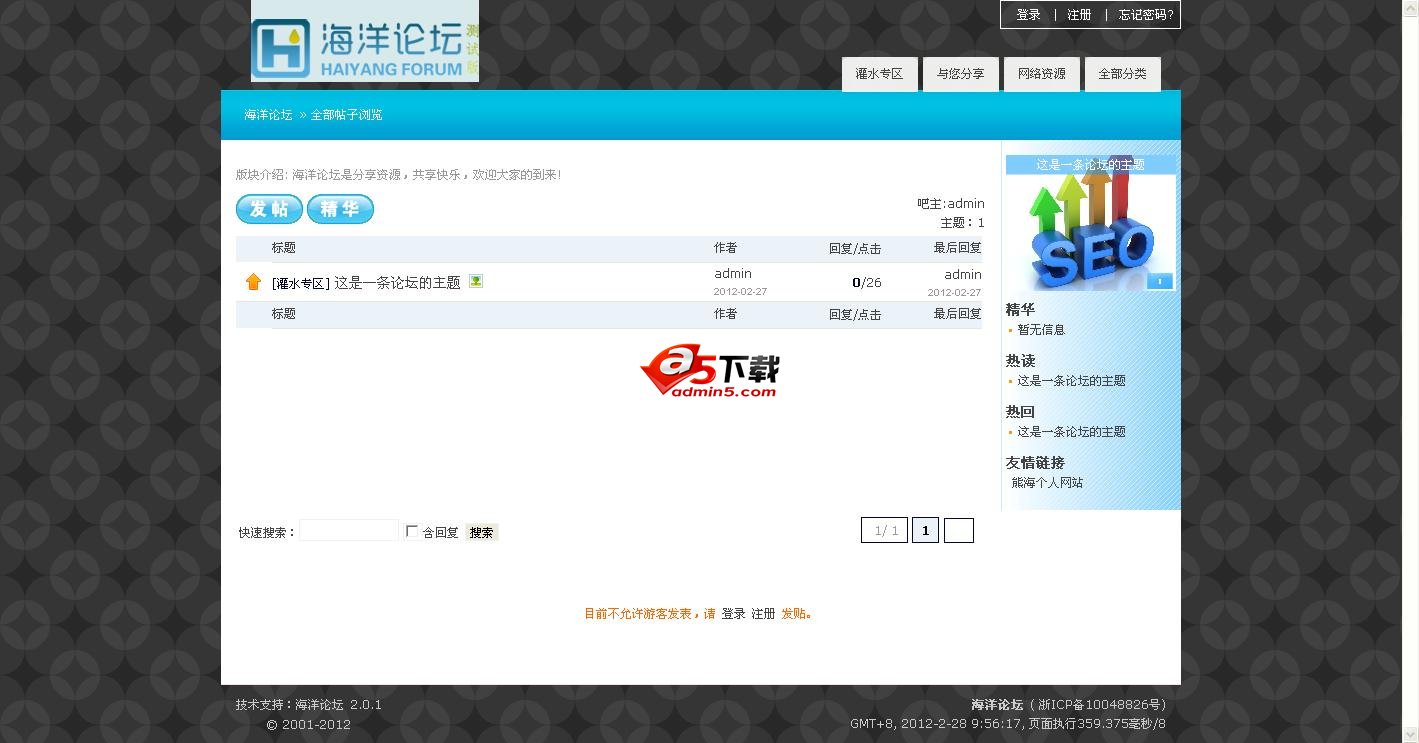Viewport: 1419px width, 743px height.
Task: Click author admin in the 作者 column
Action: pyautogui.click(x=733, y=274)
